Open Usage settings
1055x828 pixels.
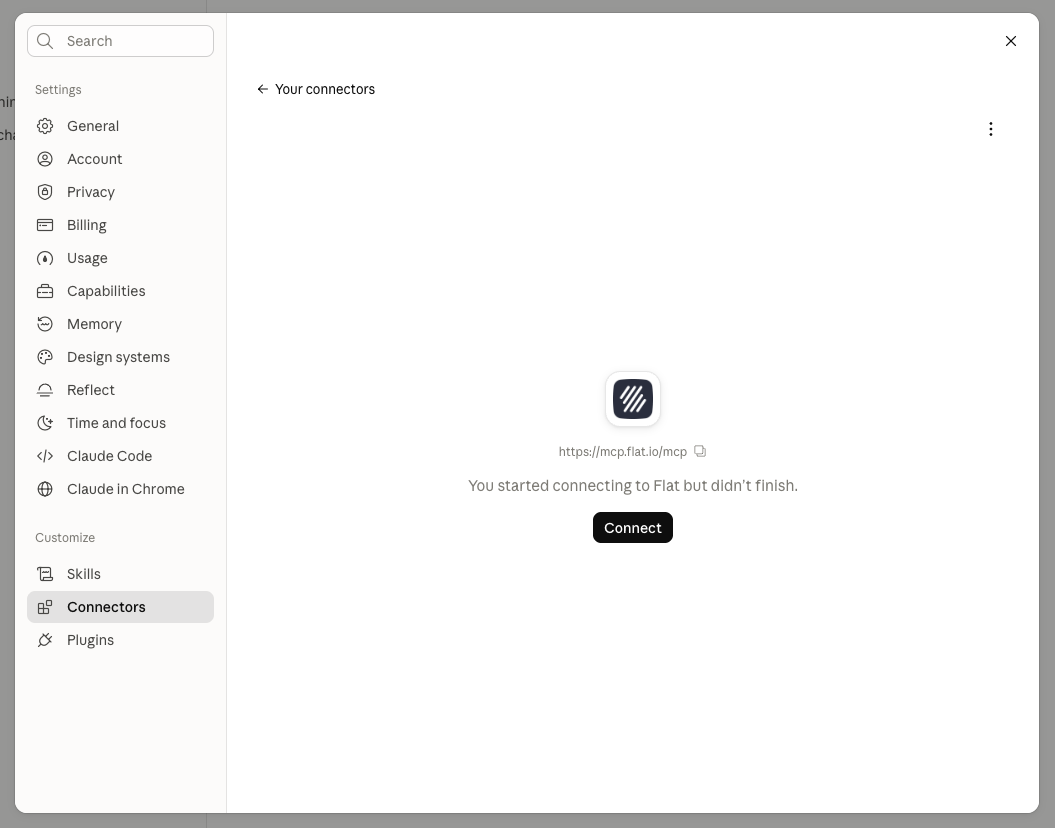(x=120, y=258)
